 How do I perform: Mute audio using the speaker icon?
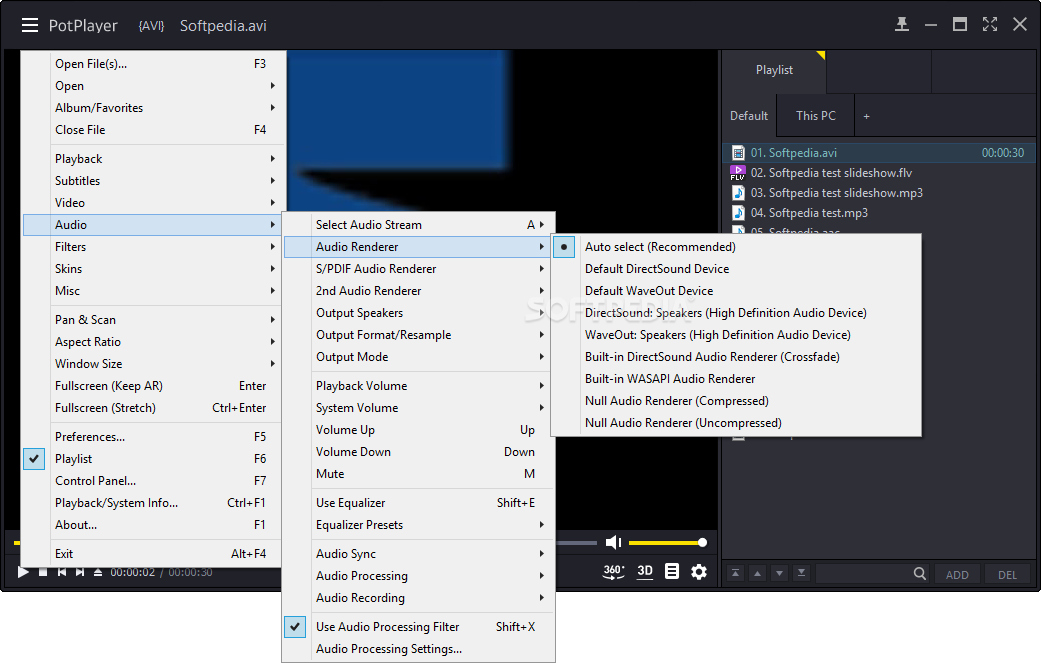coord(613,543)
